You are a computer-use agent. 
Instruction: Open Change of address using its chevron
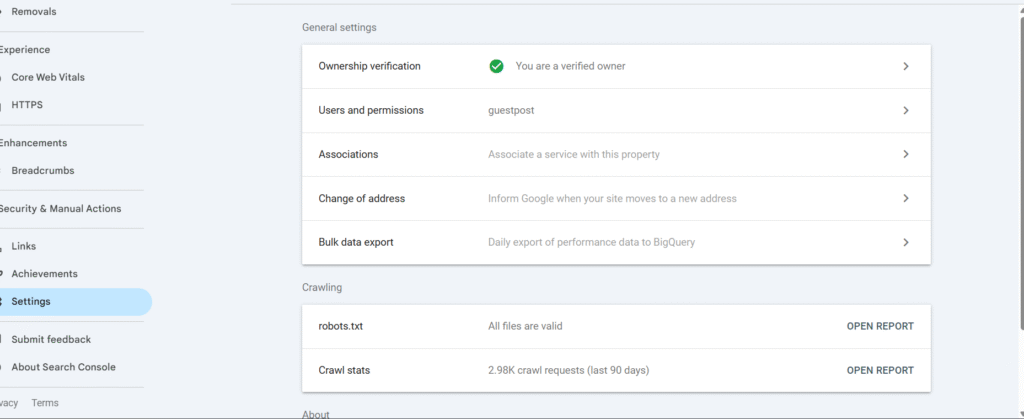[x=905, y=198]
